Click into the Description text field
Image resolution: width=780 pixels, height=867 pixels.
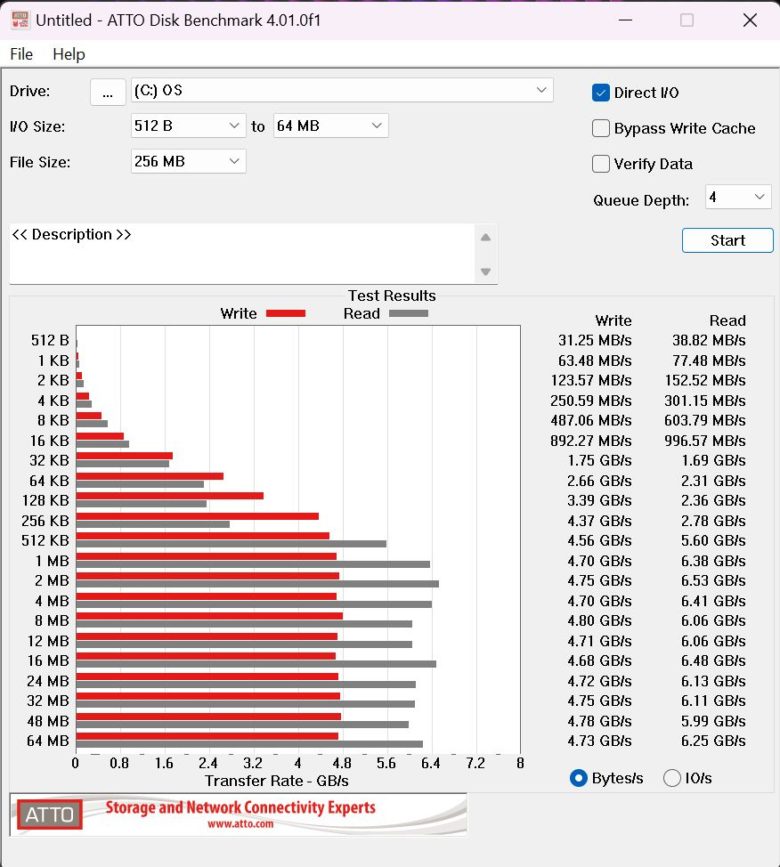[242, 254]
